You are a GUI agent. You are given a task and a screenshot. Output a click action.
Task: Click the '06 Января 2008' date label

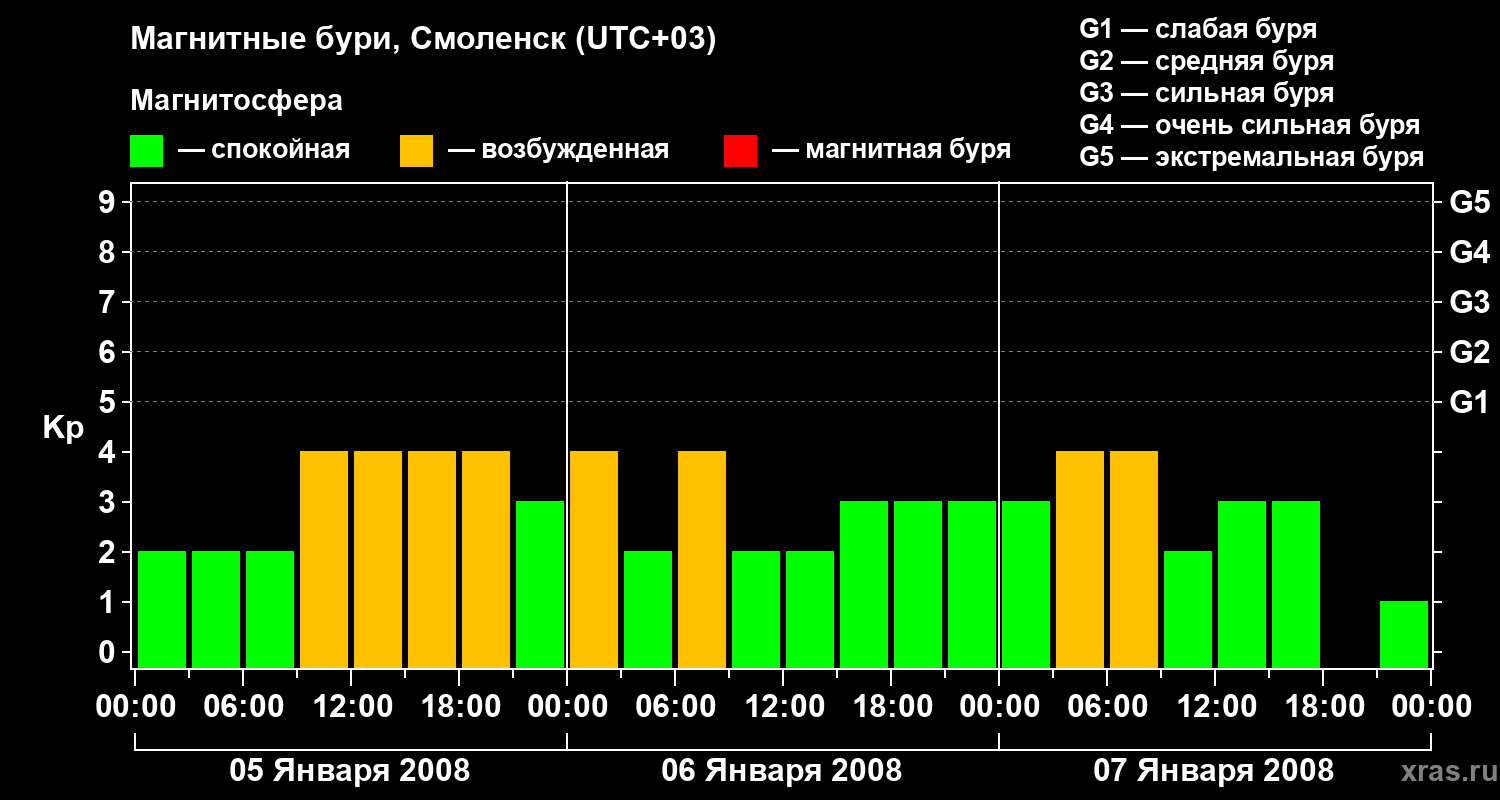click(782, 771)
